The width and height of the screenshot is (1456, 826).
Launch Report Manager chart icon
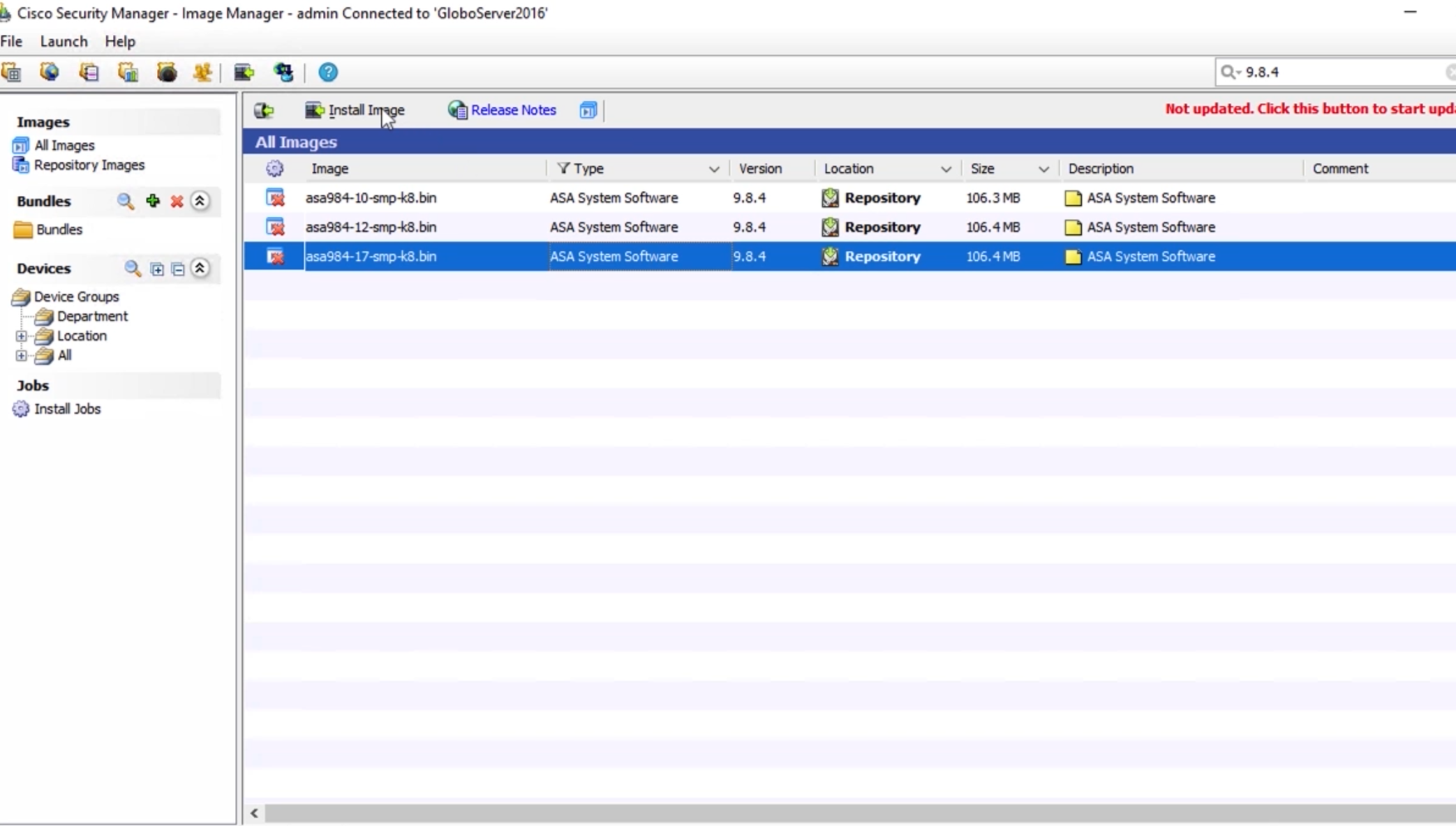pos(128,72)
